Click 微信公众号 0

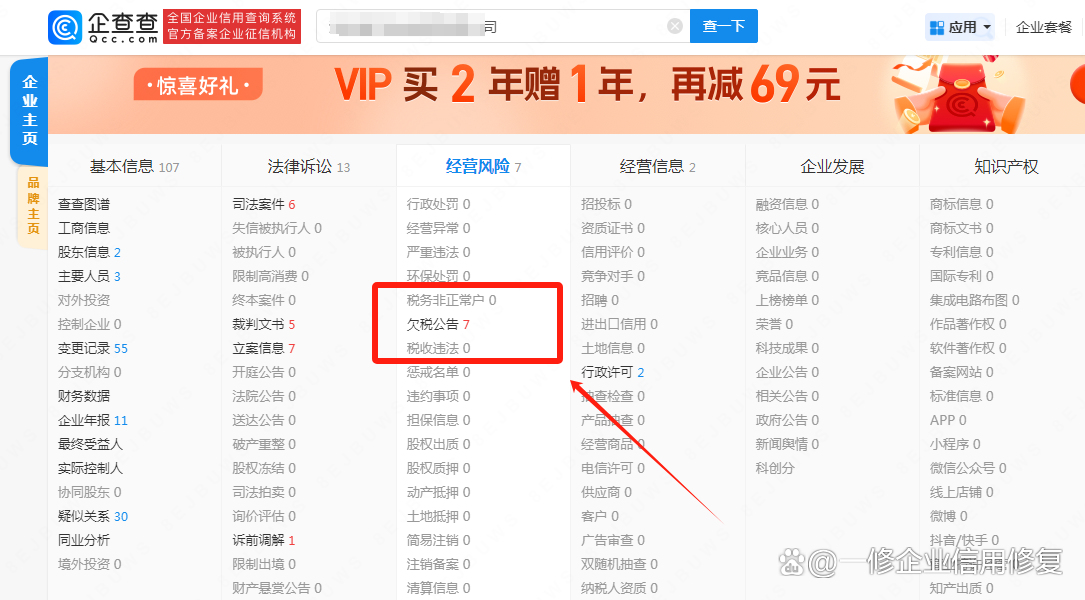pyautogui.click(x=968, y=468)
